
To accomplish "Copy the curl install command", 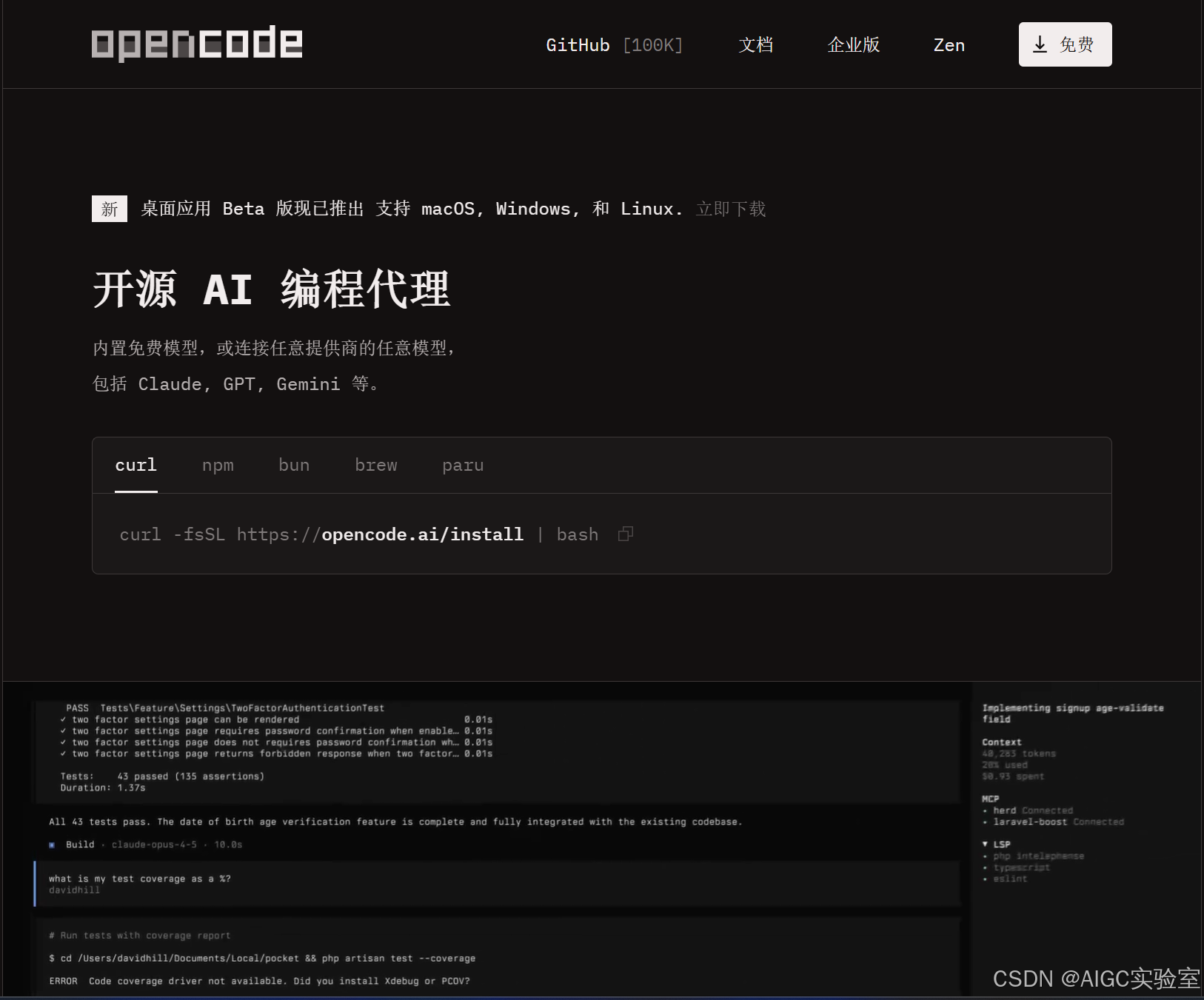I will tap(626, 534).
